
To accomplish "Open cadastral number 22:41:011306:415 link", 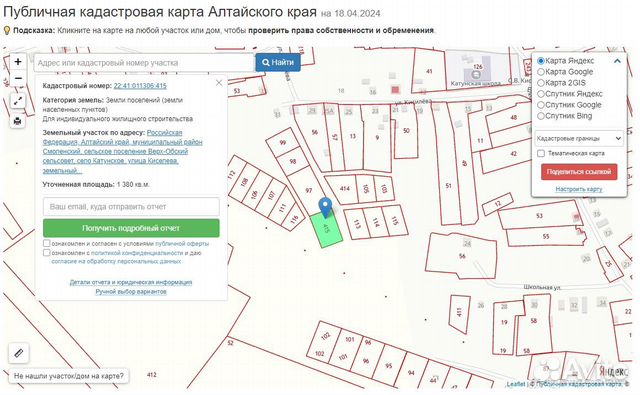I will pyautogui.click(x=140, y=86).
